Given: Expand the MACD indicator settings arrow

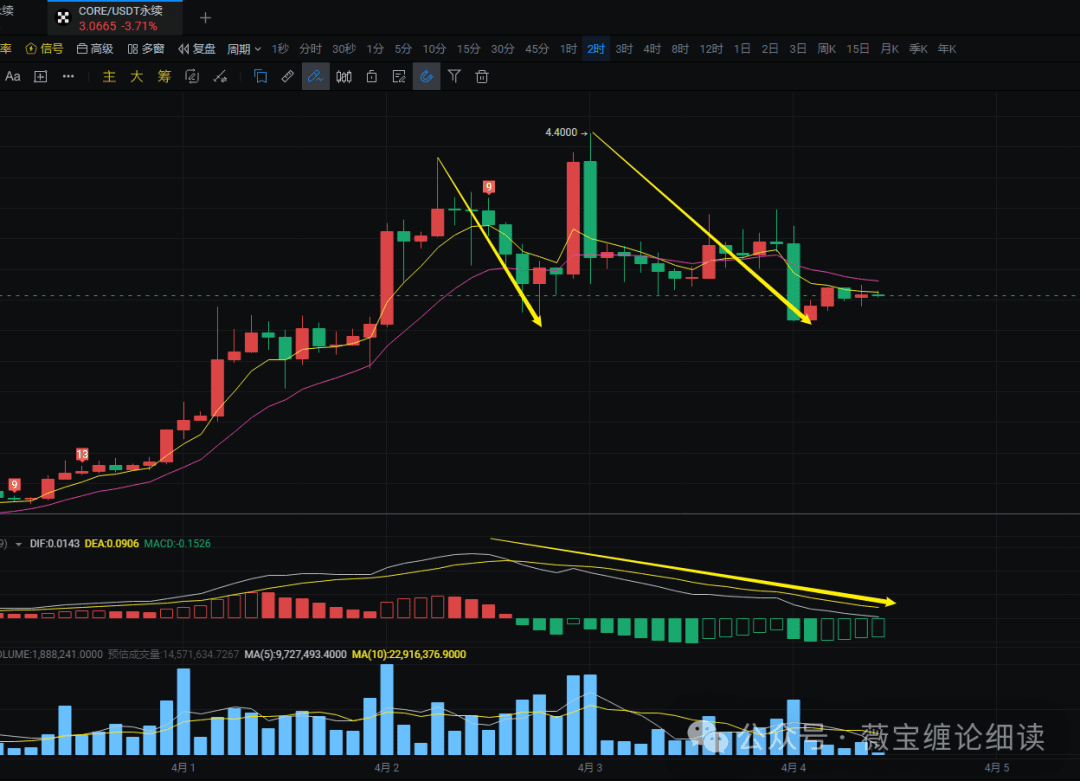Looking at the screenshot, I should (19, 544).
